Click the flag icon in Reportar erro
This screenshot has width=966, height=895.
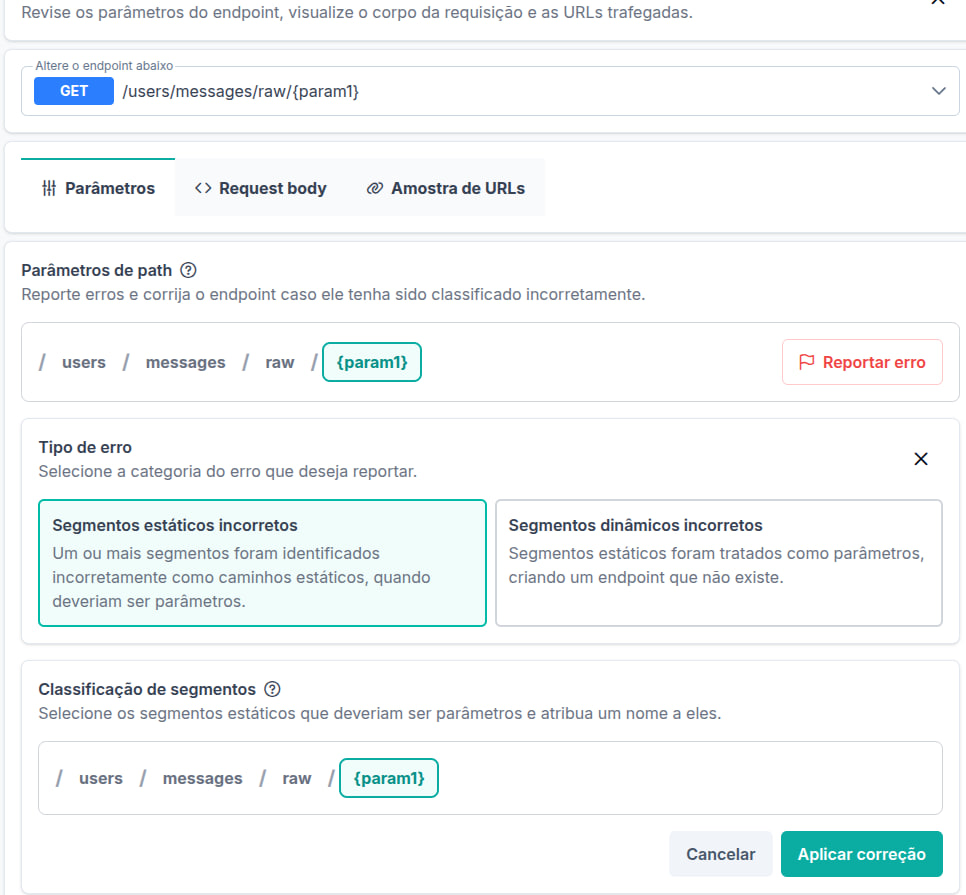tap(806, 362)
